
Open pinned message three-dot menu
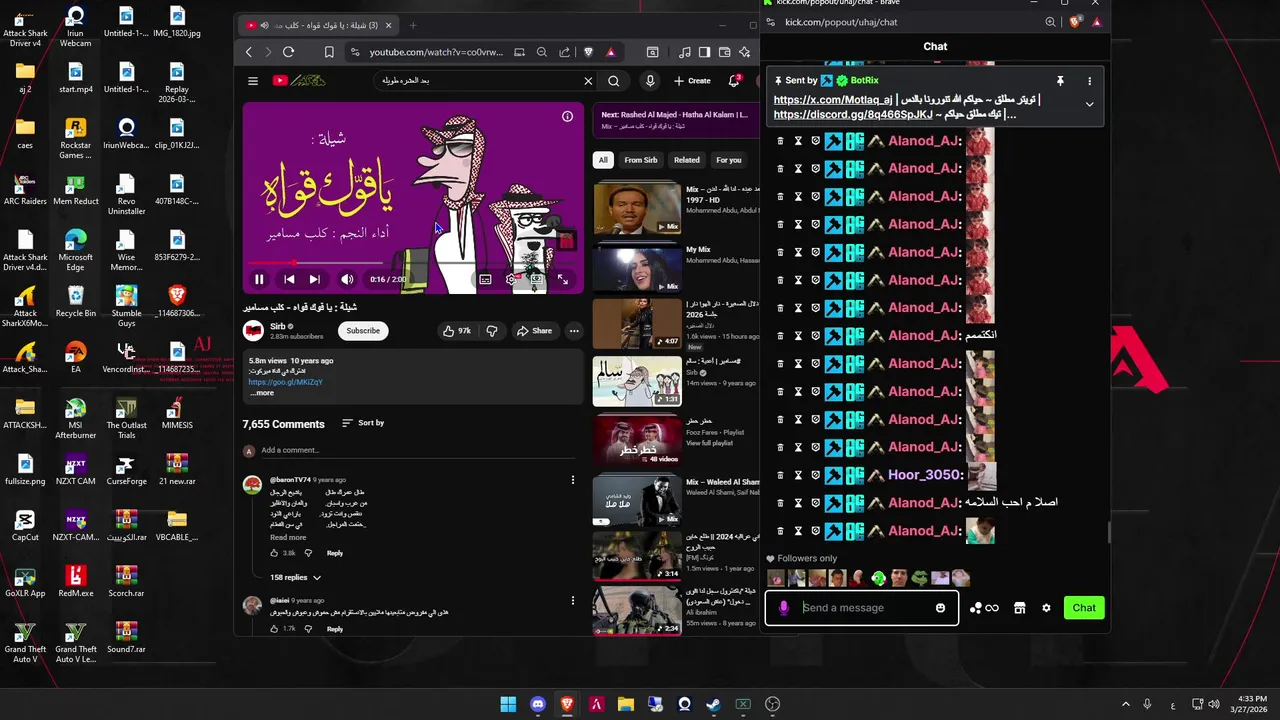tap(1089, 81)
